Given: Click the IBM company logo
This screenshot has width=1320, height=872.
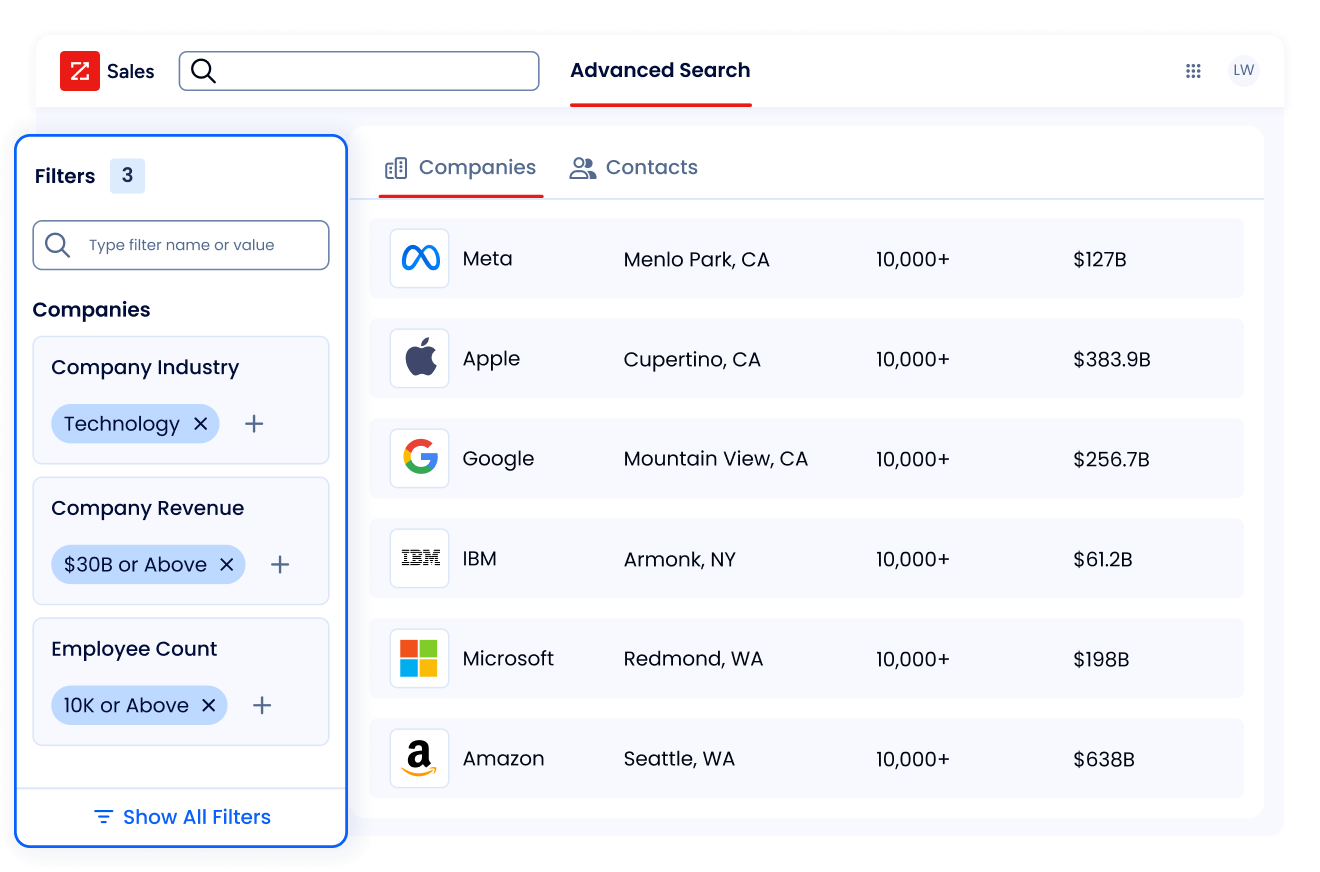Looking at the screenshot, I should [x=420, y=559].
